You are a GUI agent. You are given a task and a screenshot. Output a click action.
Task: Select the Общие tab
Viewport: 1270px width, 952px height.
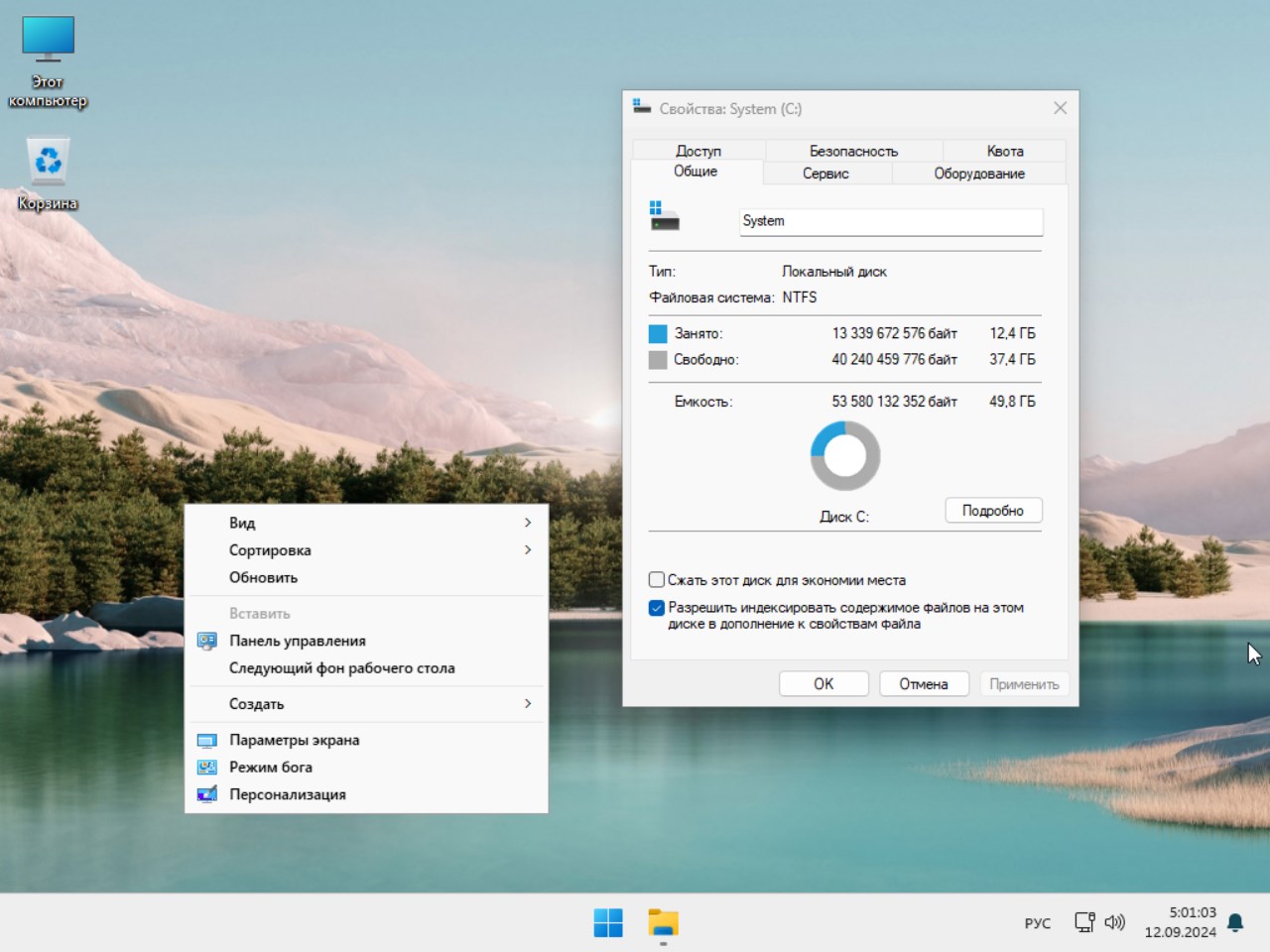pos(696,172)
